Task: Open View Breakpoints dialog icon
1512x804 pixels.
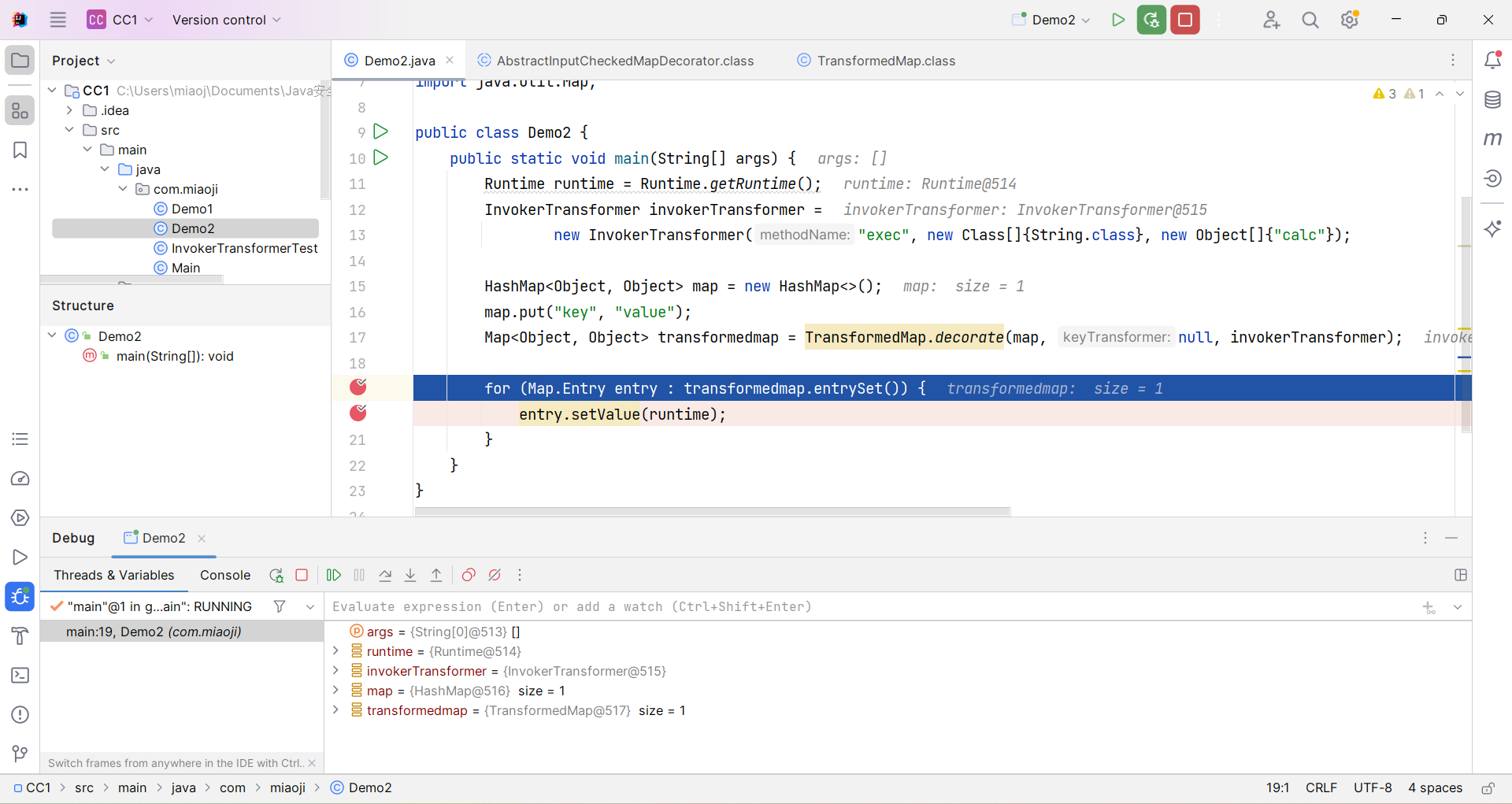Action: pos(469,576)
